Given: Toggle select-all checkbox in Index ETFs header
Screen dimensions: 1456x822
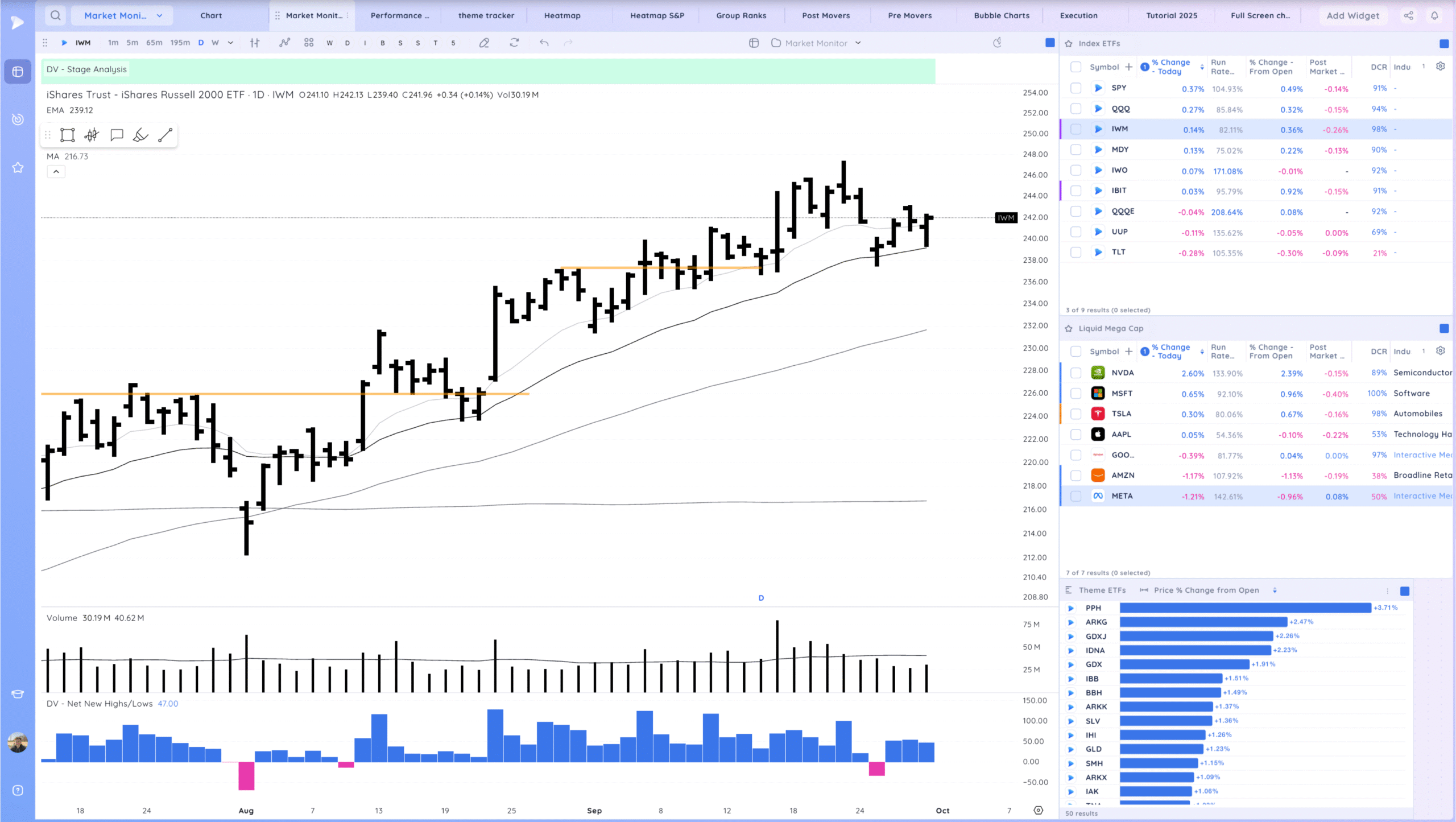Looking at the screenshot, I should 1076,67.
